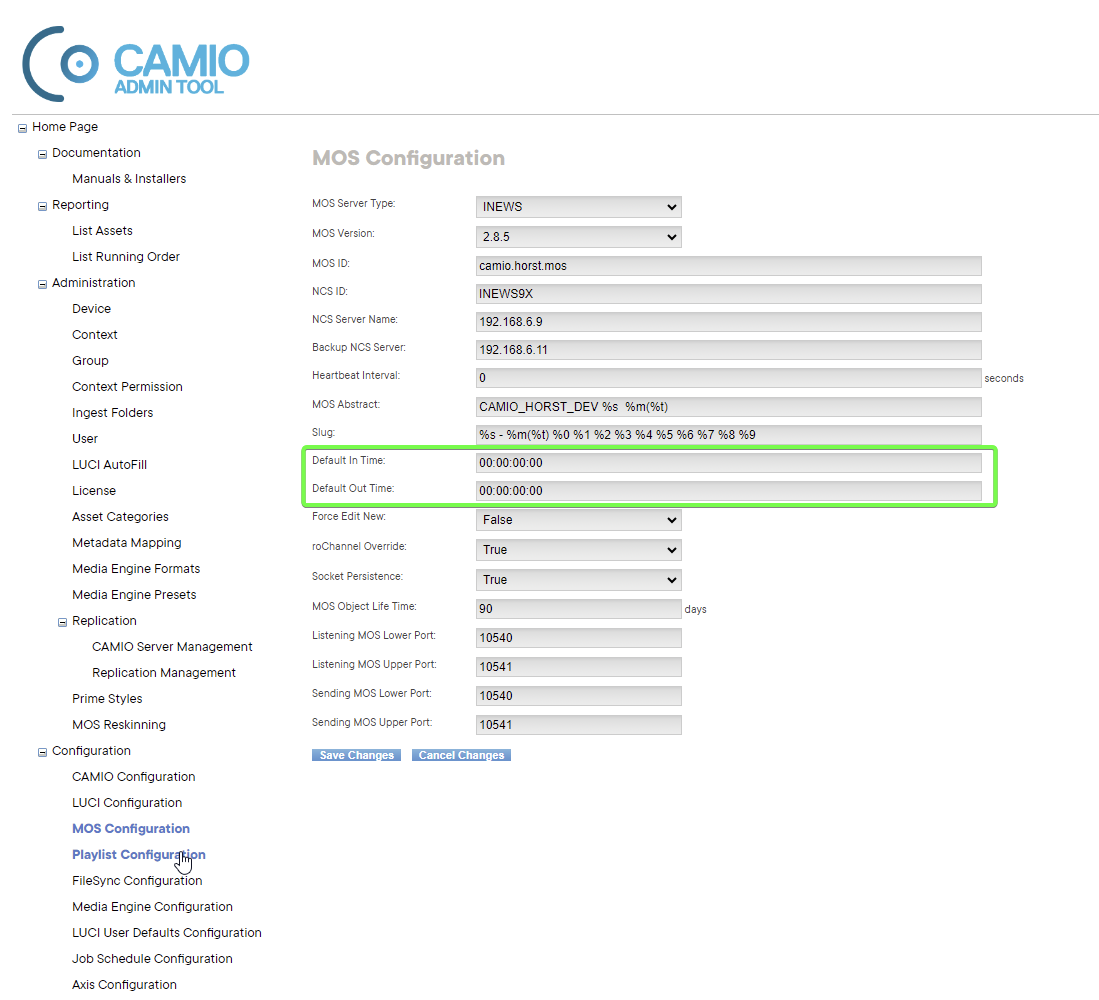This screenshot has height=1000, width=1099.
Task: Open CAMIO Configuration page
Action: [x=134, y=776]
